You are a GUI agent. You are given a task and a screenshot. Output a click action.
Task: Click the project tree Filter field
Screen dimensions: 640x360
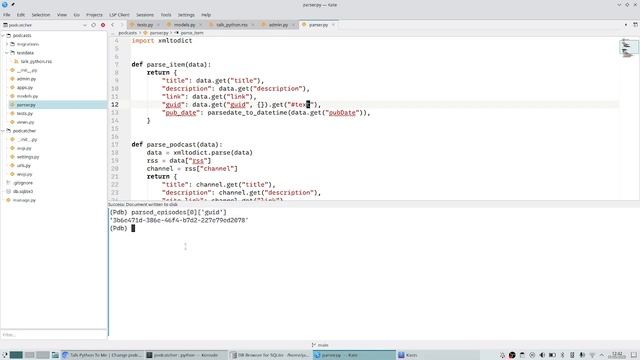(x=53, y=335)
